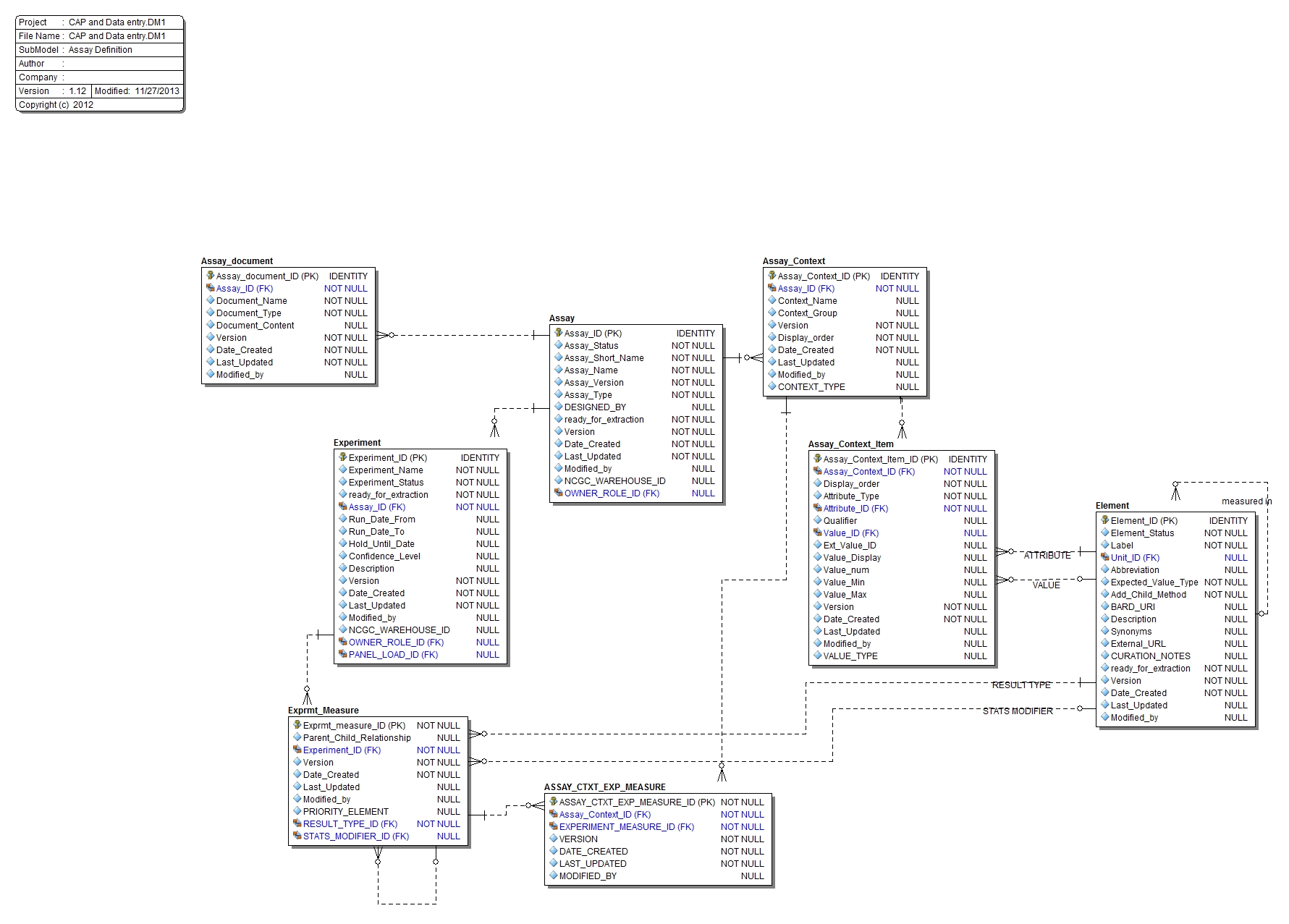This screenshot has width=1289, height=924.
Task: Click the key icon on Assay_document_ID (PK)
Action: 208,276
